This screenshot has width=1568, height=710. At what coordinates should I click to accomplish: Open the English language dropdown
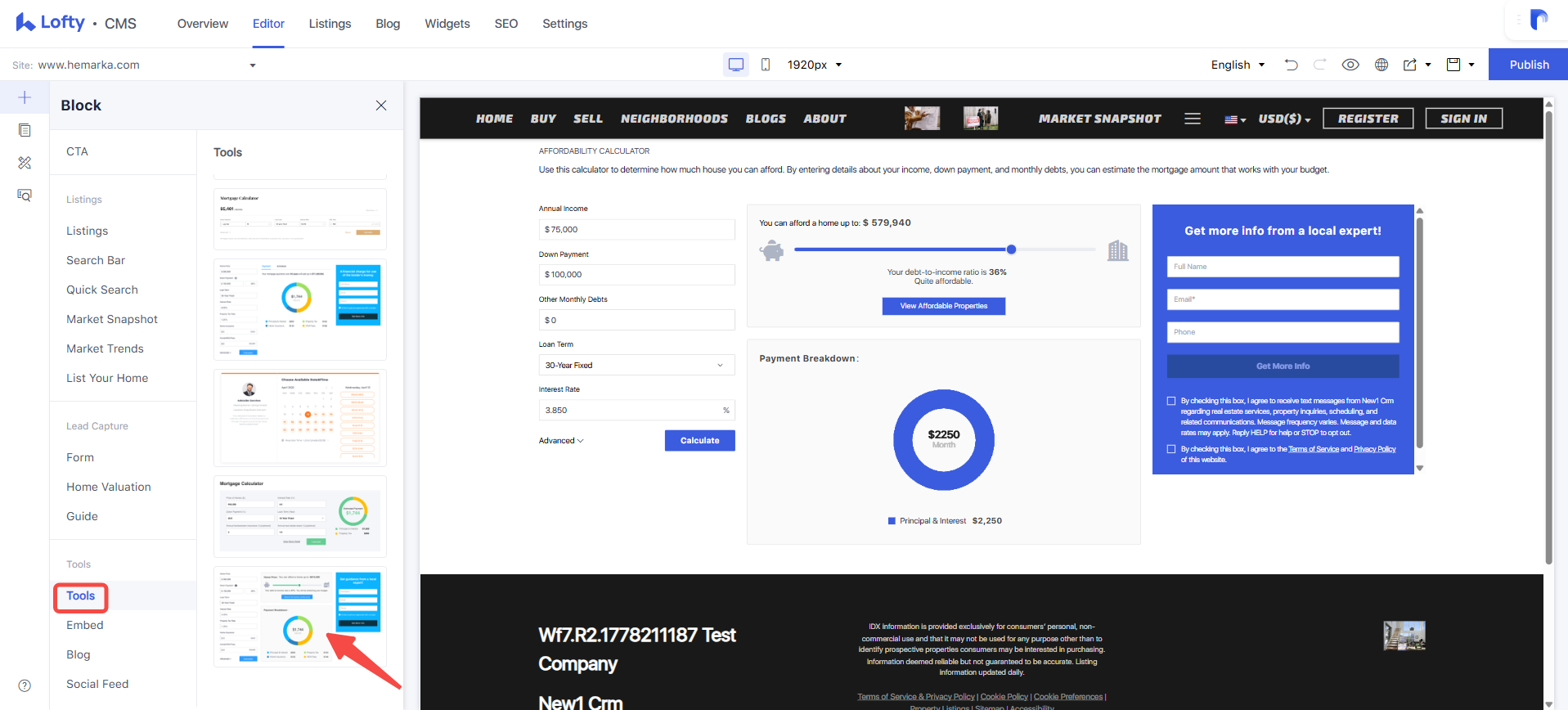click(x=1238, y=65)
